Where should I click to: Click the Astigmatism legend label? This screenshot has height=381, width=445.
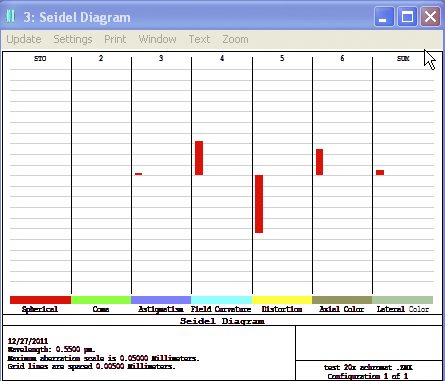161,309
